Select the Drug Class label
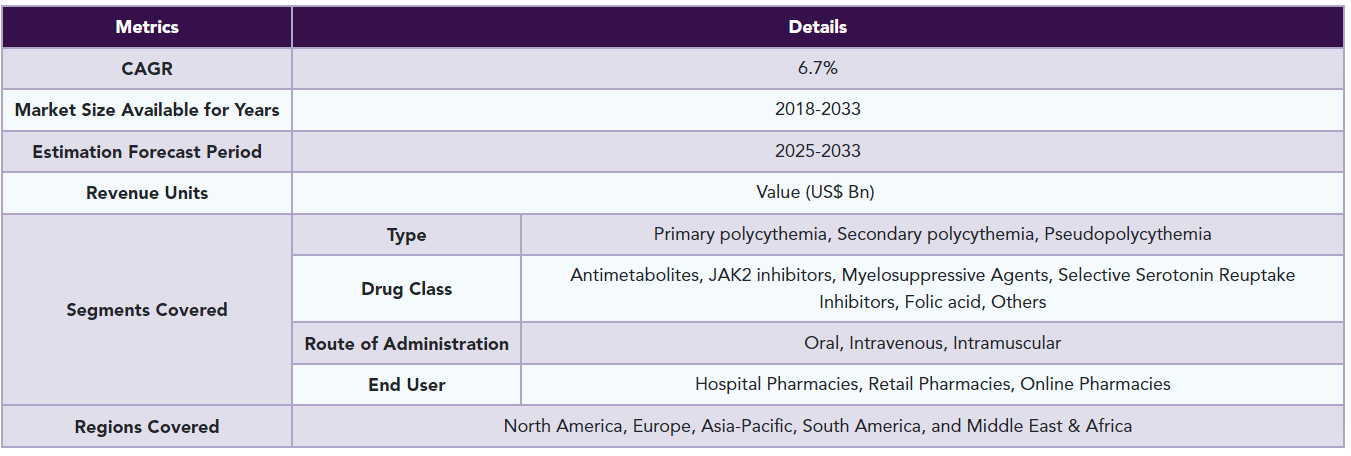The height and width of the screenshot is (456, 1351). [407, 289]
